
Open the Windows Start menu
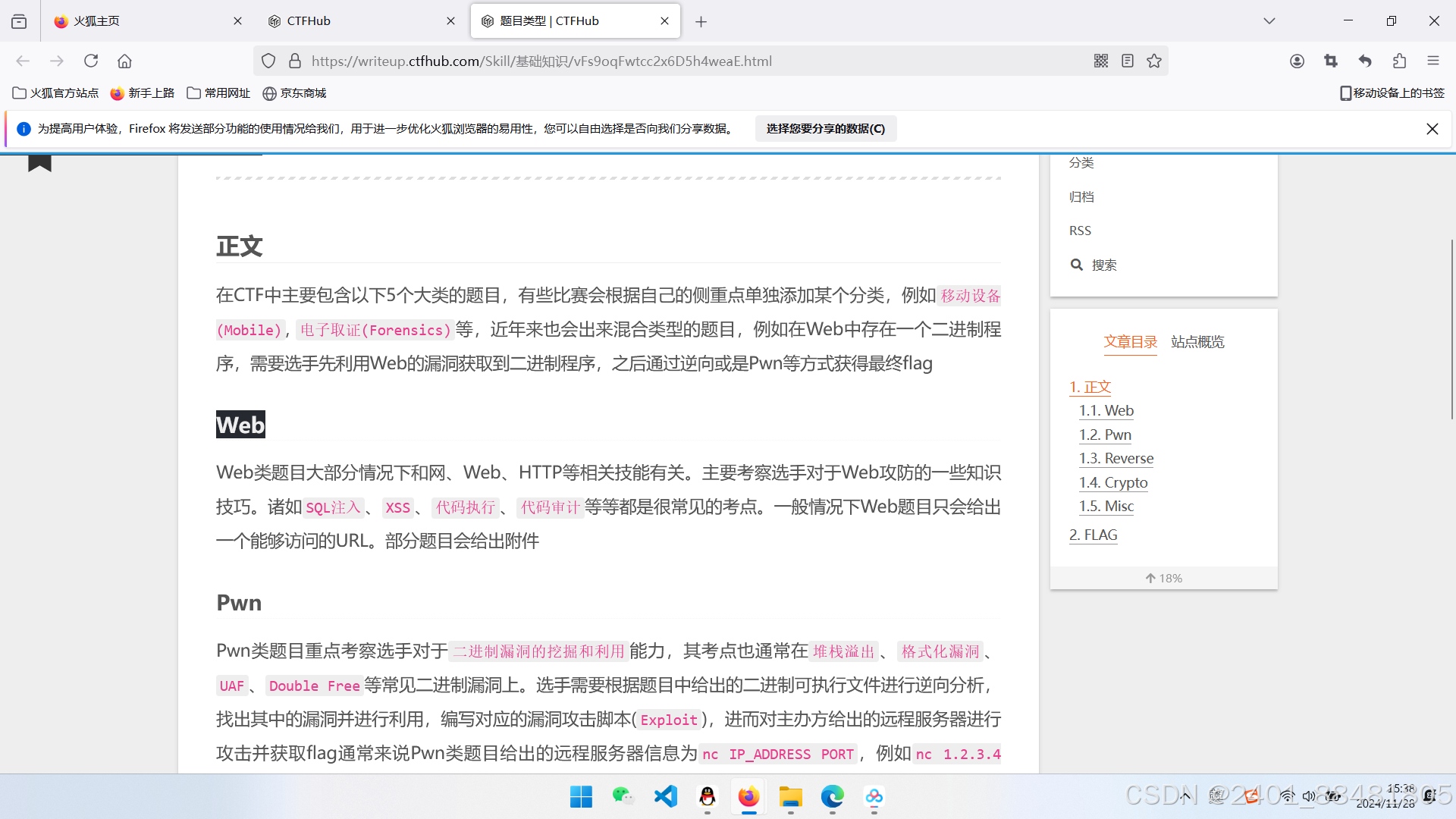581,796
